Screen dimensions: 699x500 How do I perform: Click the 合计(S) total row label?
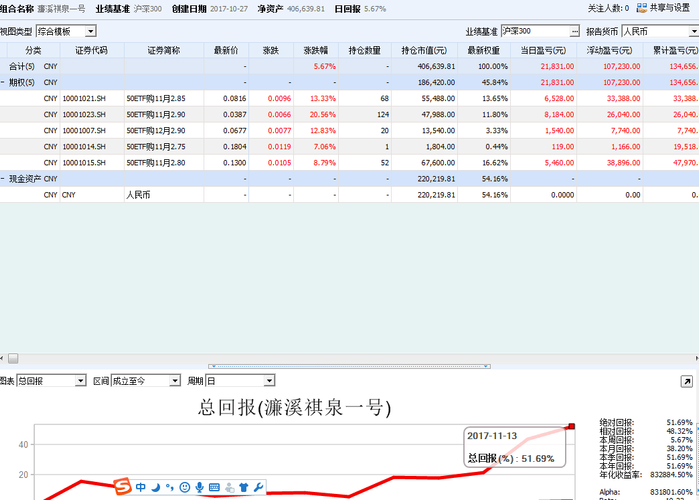coord(22,66)
